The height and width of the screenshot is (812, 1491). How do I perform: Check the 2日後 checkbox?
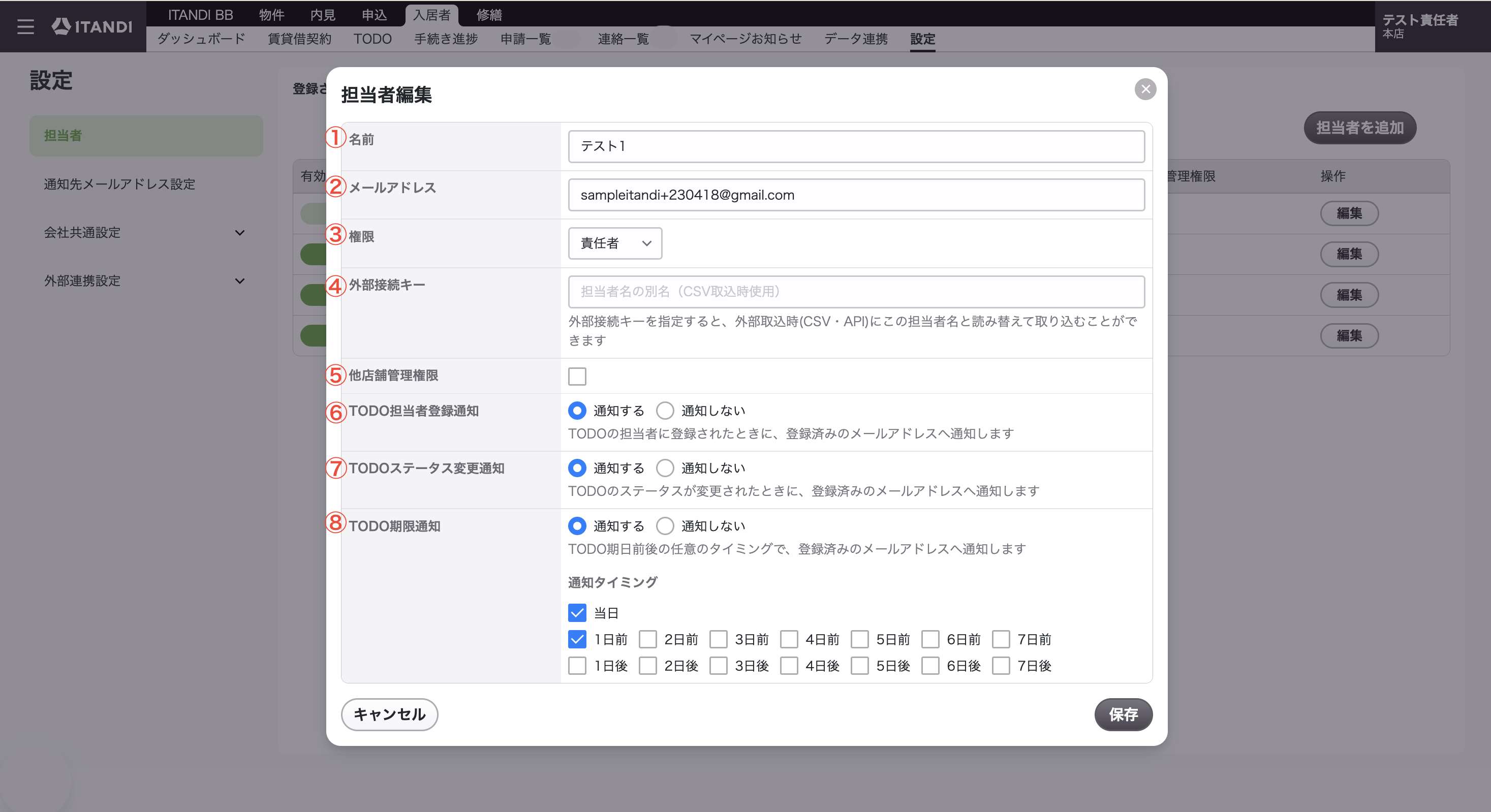[648, 666]
